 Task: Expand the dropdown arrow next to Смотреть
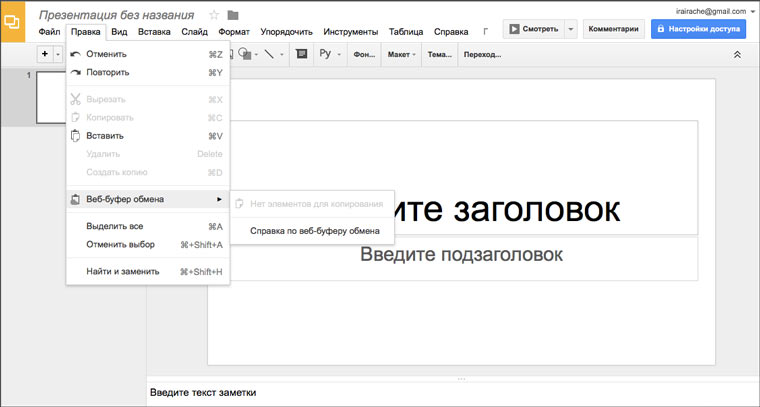tap(570, 29)
